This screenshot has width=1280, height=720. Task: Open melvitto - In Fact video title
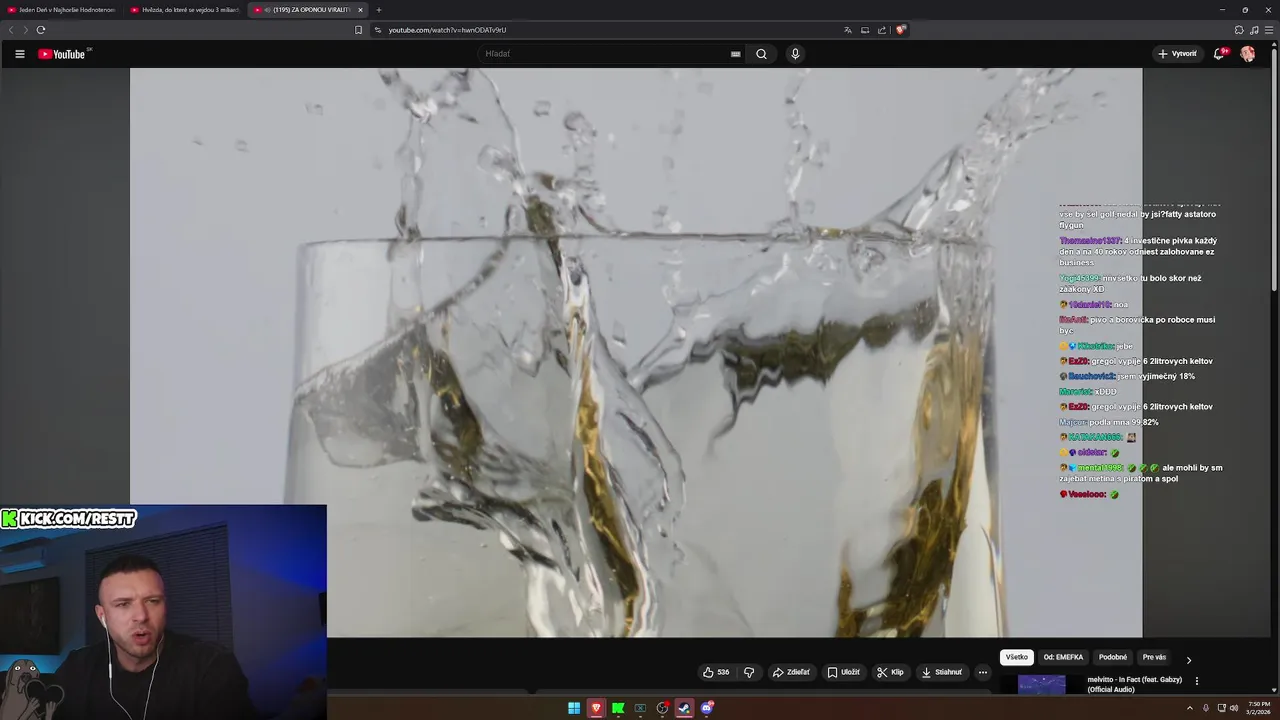1135,684
